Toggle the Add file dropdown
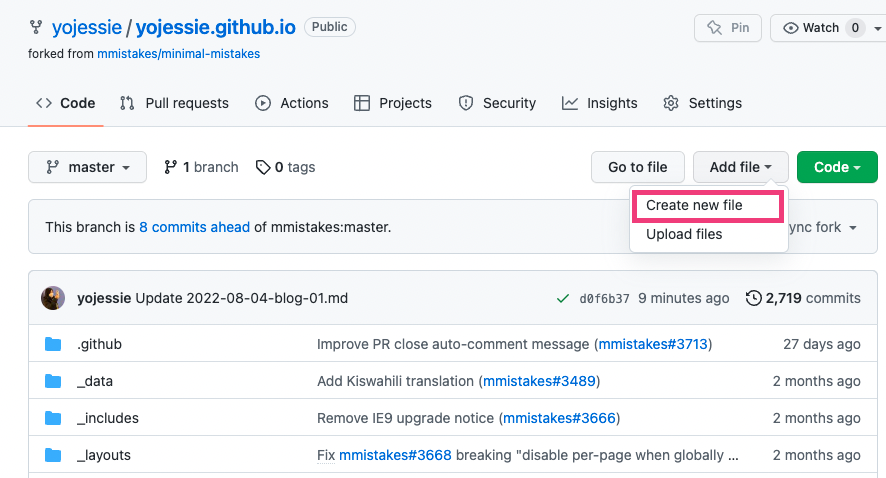The height and width of the screenshot is (478, 886). tap(741, 167)
